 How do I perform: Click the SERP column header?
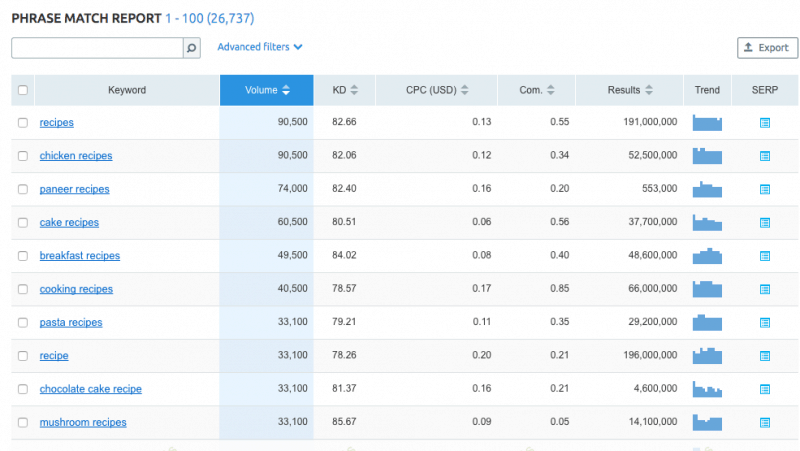tap(765, 90)
